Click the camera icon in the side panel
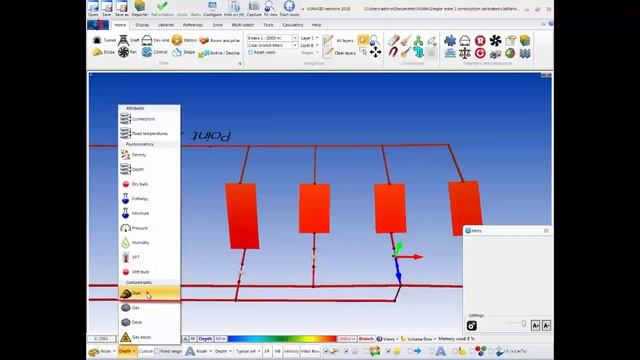The width and height of the screenshot is (640, 360). 472,325
